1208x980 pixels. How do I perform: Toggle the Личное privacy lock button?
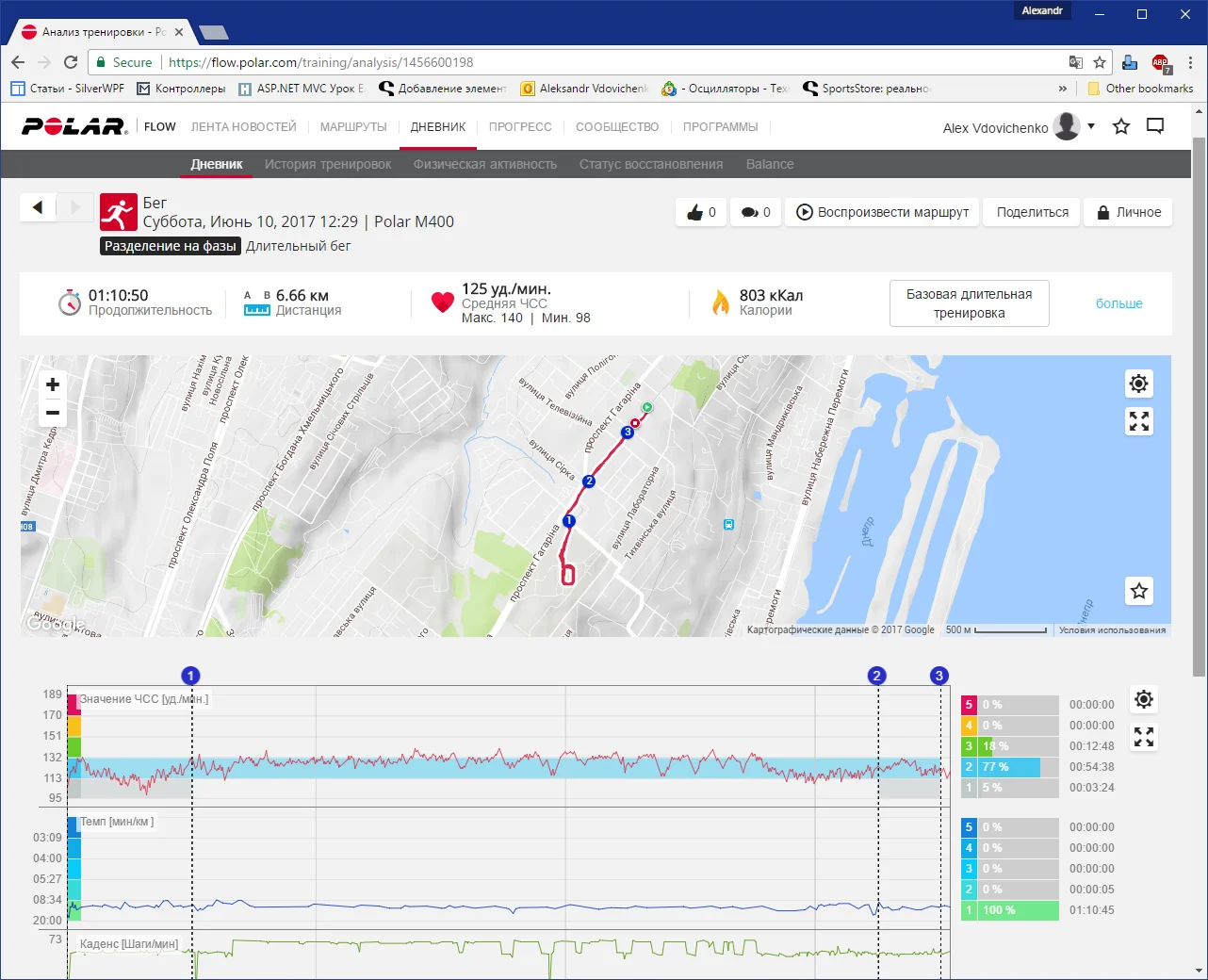pyautogui.click(x=1128, y=212)
